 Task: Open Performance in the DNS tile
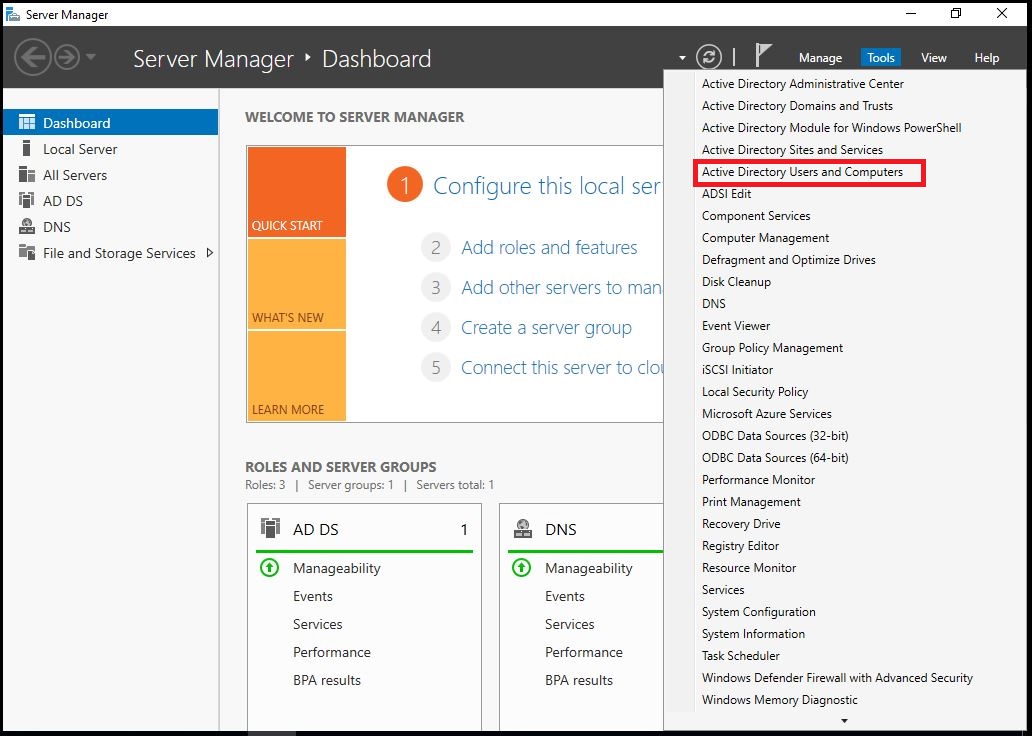(584, 652)
